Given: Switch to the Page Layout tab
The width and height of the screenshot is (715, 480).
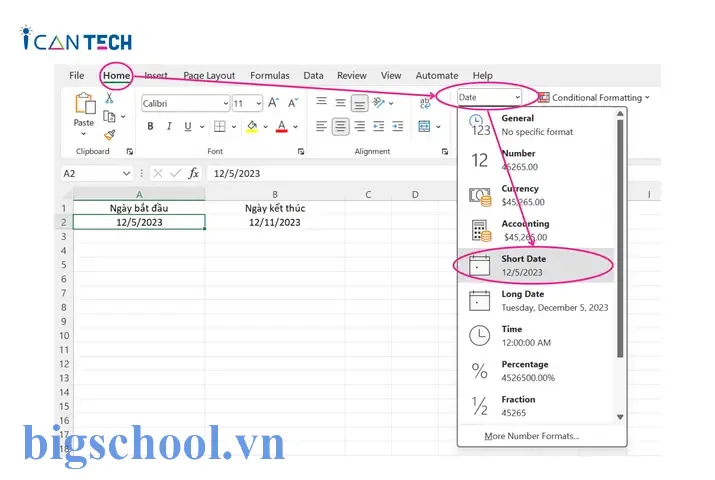Looking at the screenshot, I should (209, 75).
